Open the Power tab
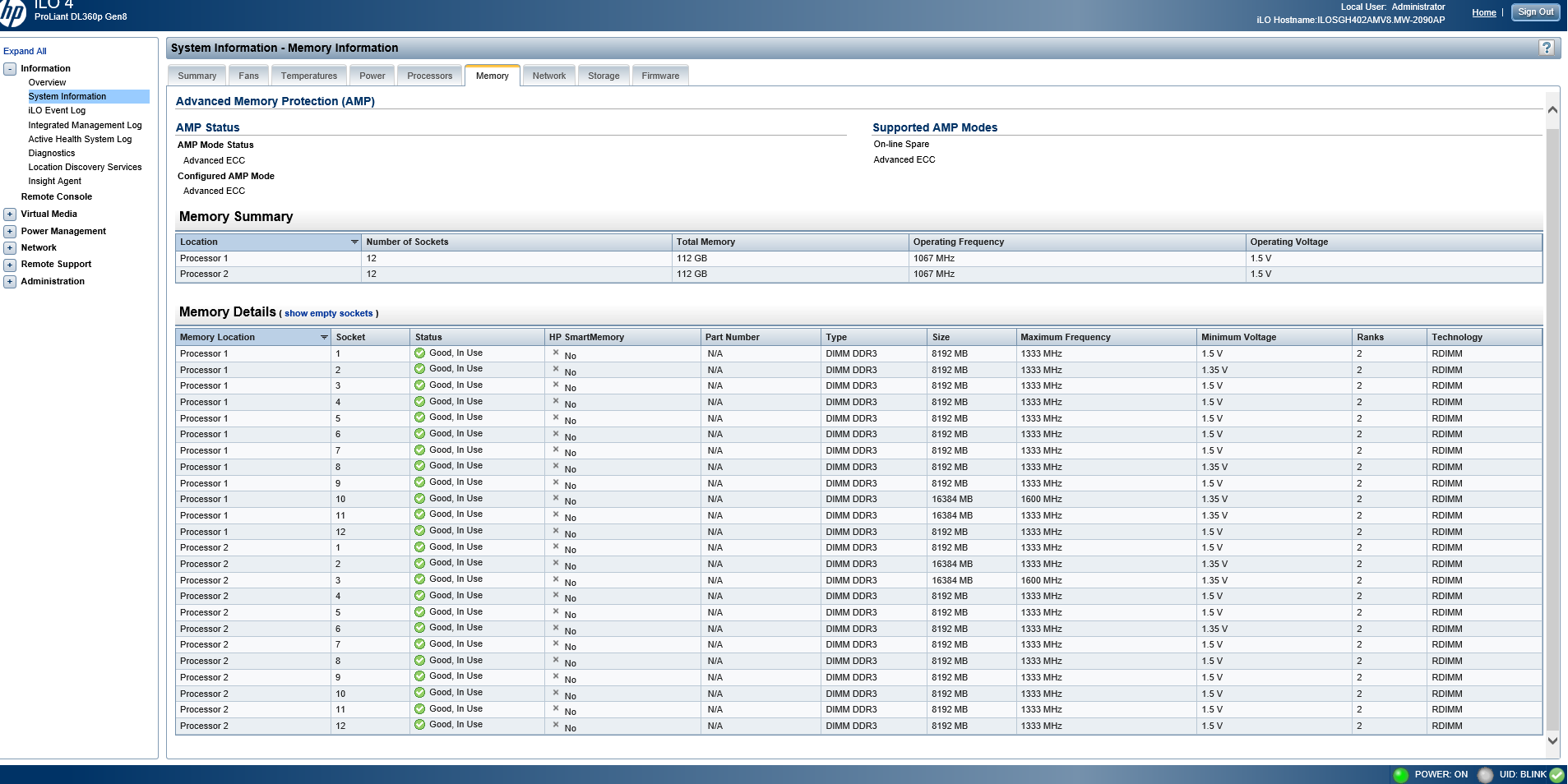 tap(372, 76)
